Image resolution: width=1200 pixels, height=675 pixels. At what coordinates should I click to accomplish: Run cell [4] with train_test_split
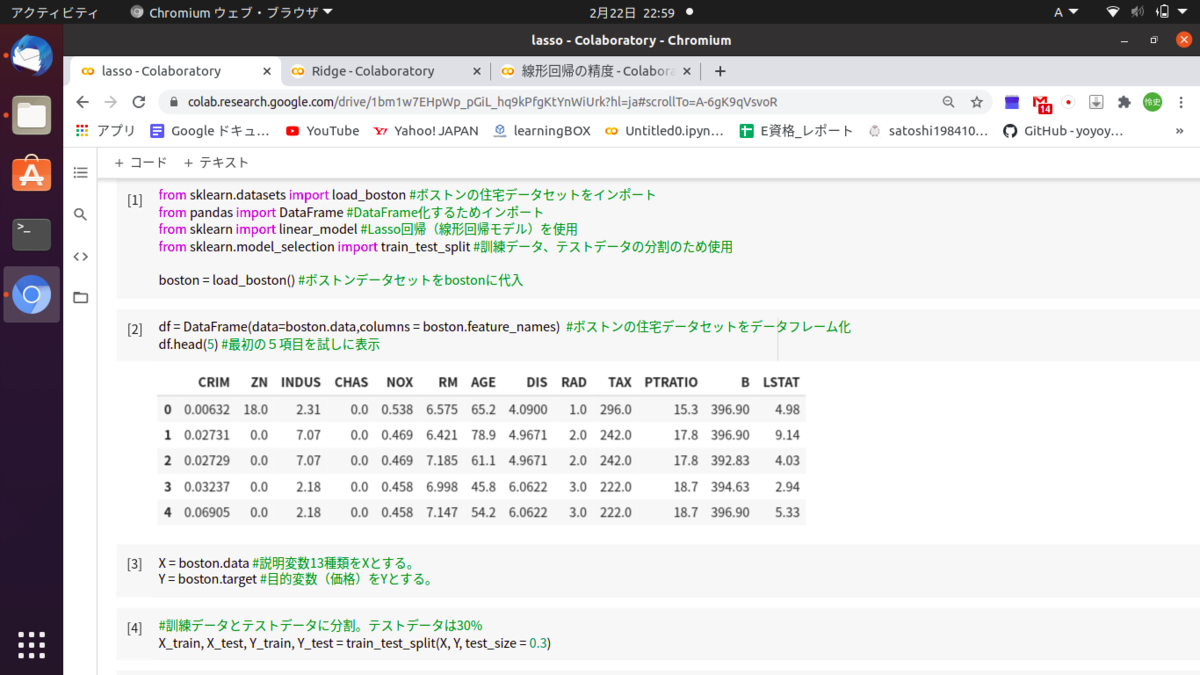point(134,628)
